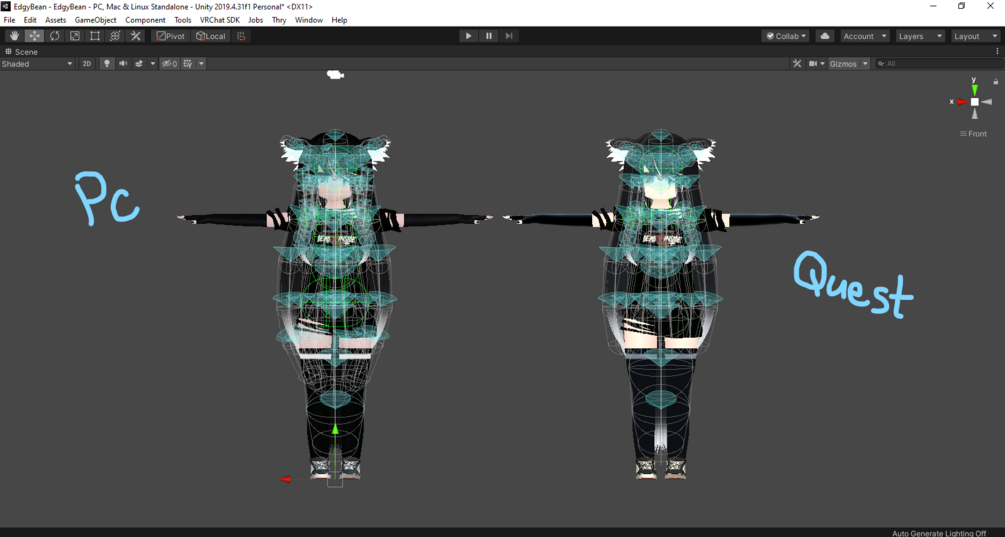Open scene component tools wrench icon

[x=797, y=63]
